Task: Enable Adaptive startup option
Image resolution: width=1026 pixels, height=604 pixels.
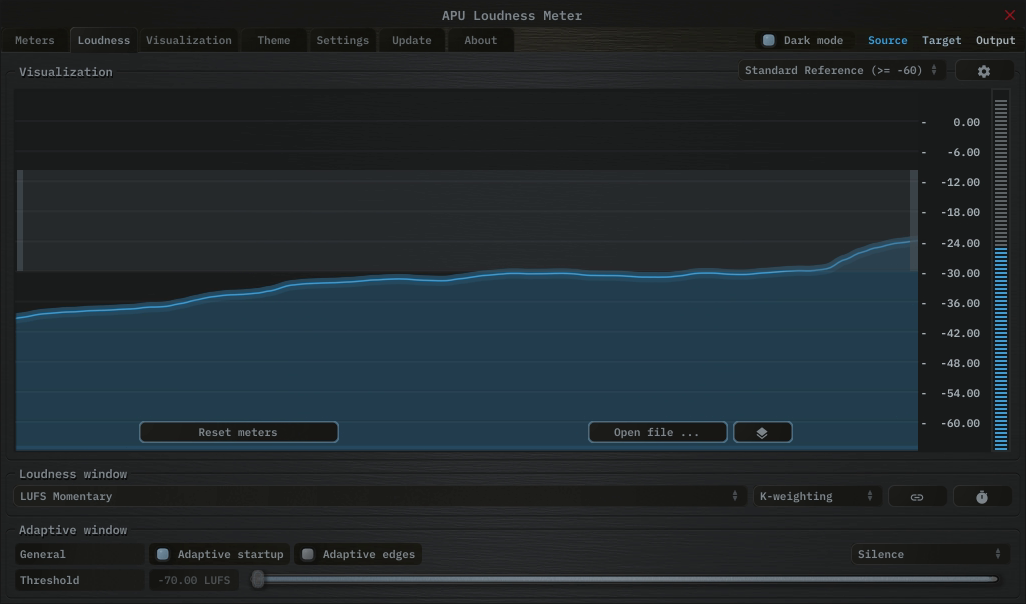Action: click(x=163, y=554)
